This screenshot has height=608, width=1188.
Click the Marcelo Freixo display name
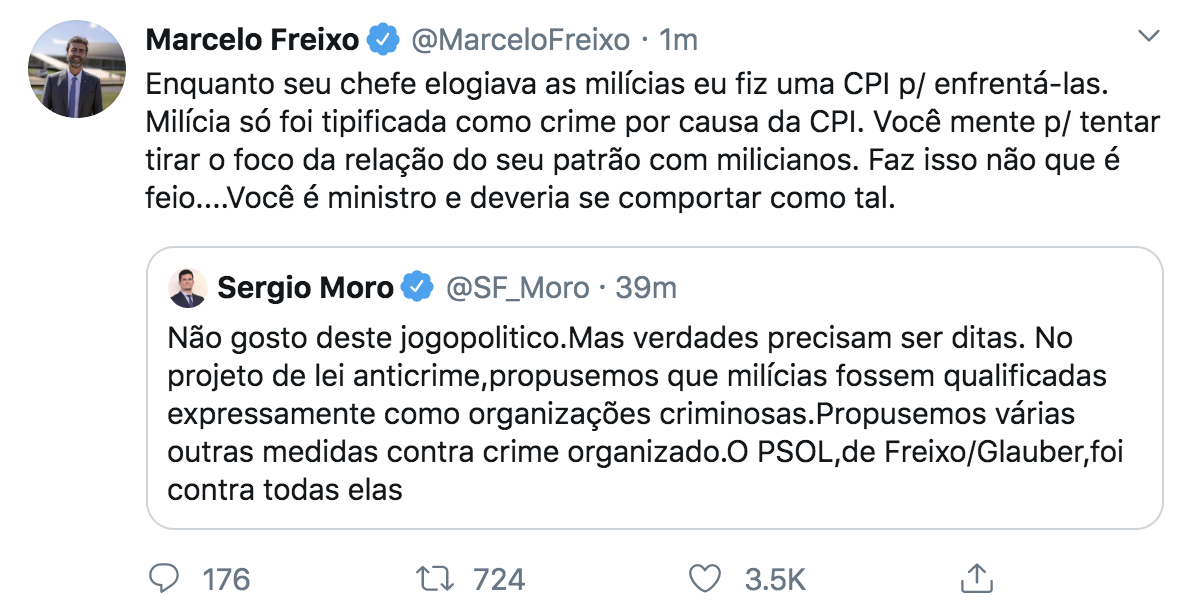252,41
